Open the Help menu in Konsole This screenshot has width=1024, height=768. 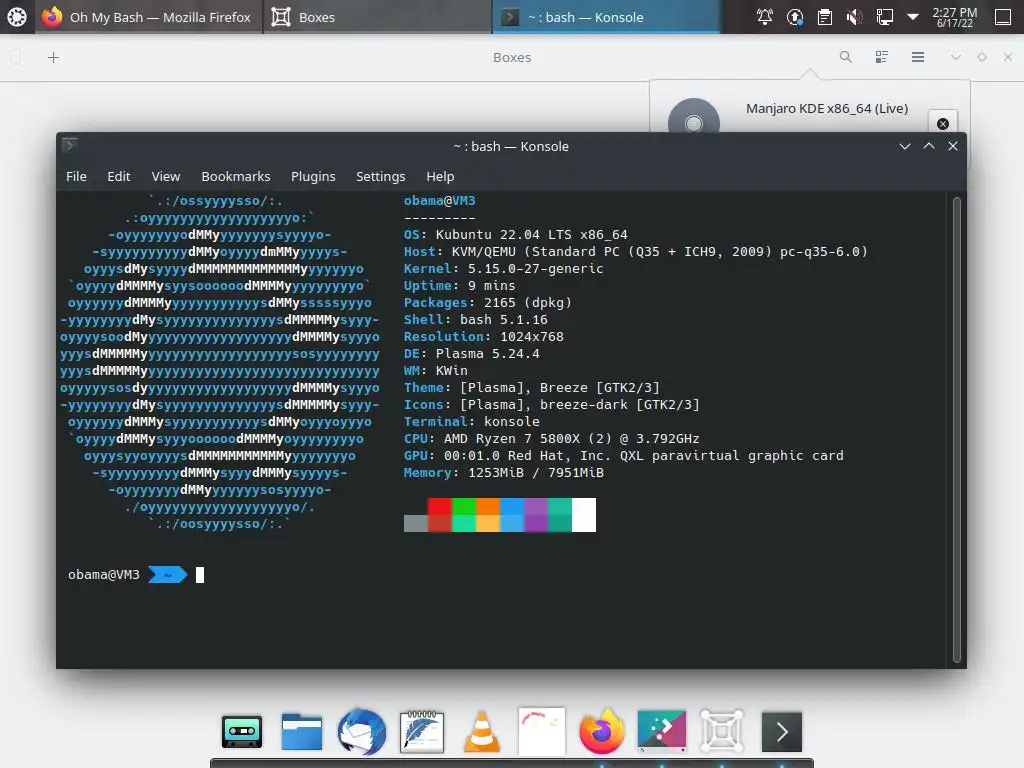coord(440,176)
